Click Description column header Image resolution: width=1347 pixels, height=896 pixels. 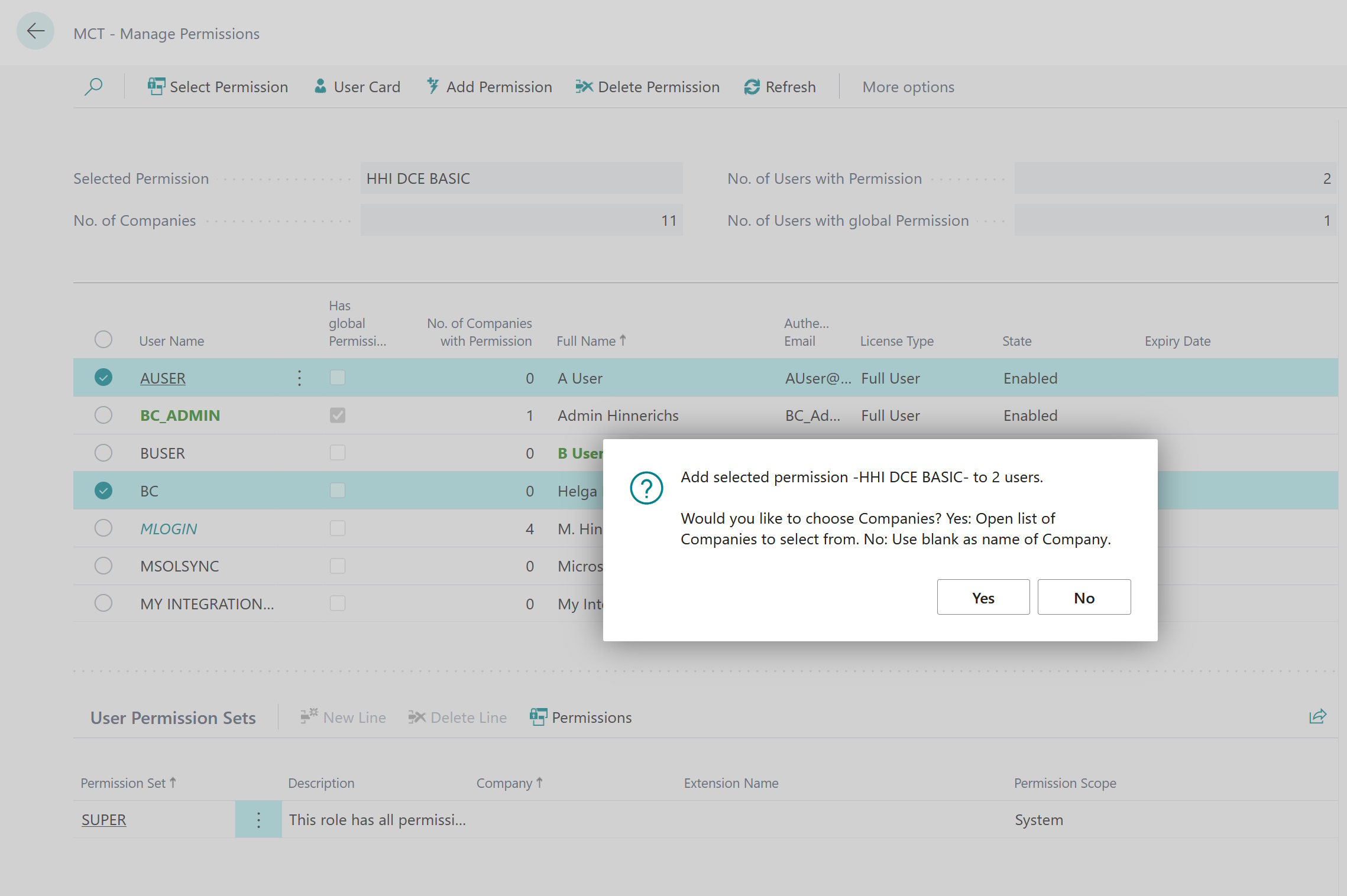(x=321, y=783)
